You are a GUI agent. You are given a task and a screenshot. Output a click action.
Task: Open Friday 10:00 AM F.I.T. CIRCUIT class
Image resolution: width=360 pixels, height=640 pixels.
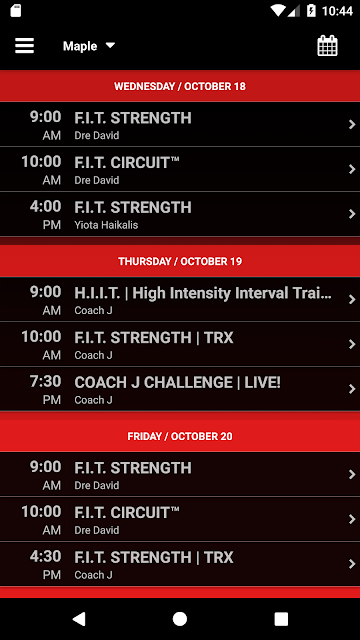point(180,519)
